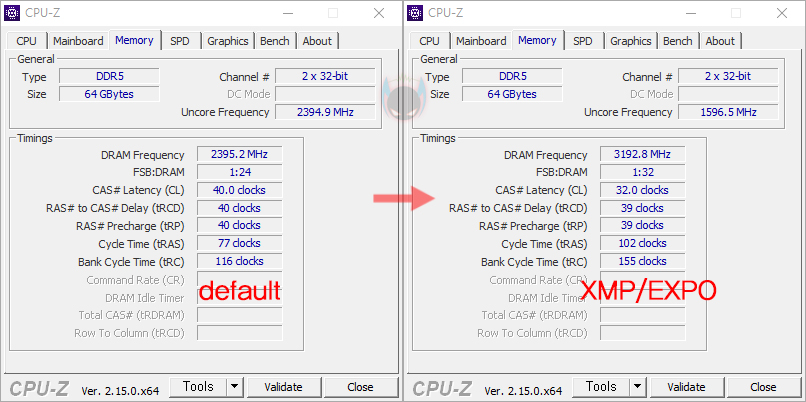Click tRP 39 clocks value in right window
The width and height of the screenshot is (806, 402).
[643, 226]
